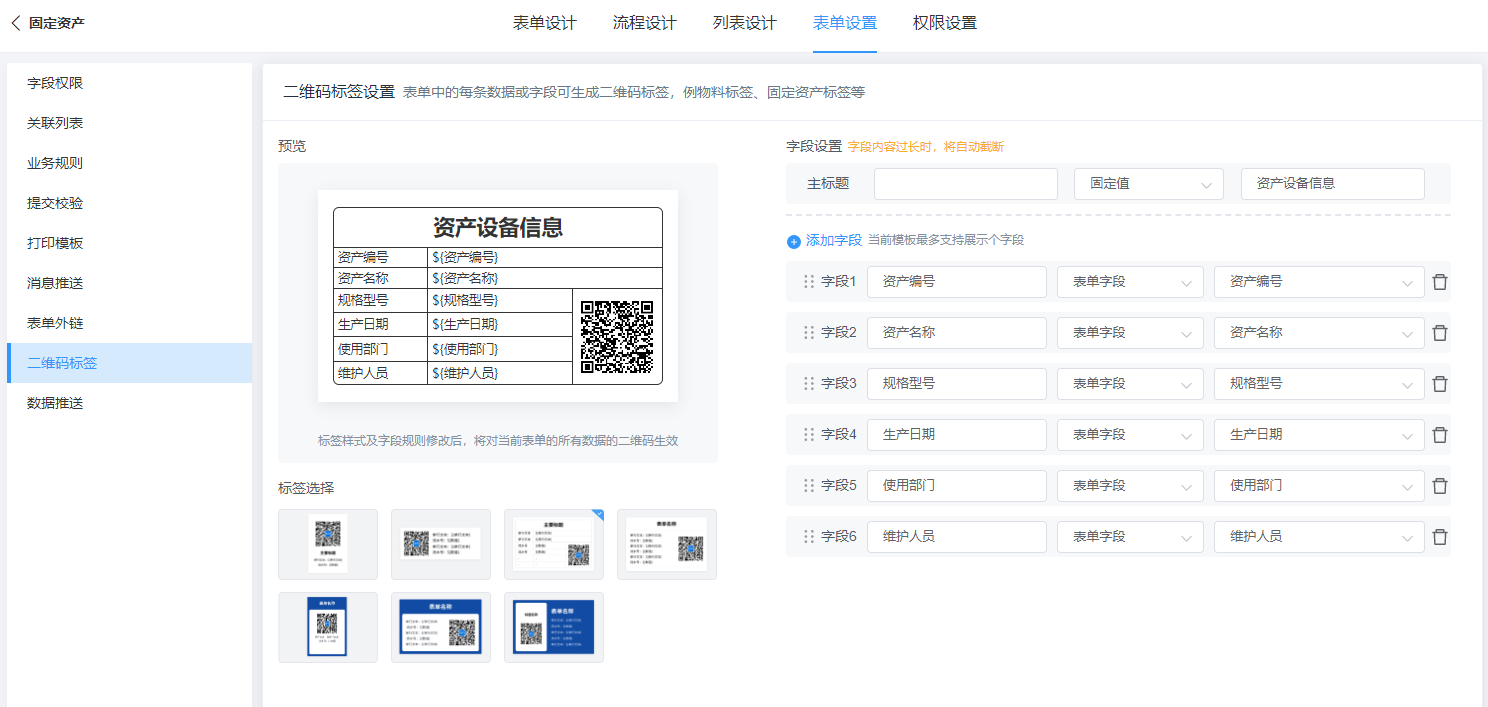Click the 资产设备信息 main title input
This screenshot has width=1488, height=707.
tap(1332, 184)
